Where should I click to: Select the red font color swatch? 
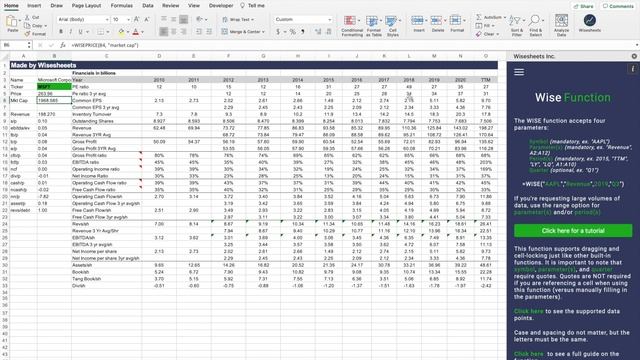click(x=136, y=32)
